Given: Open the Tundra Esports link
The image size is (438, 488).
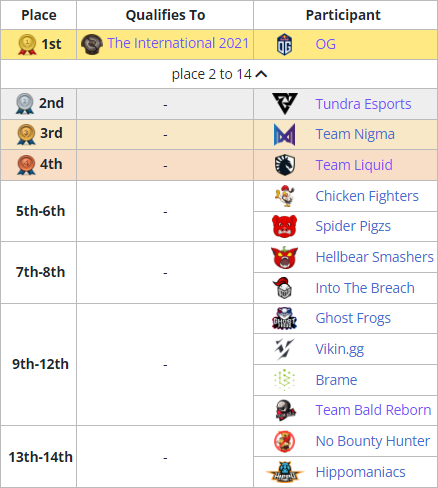Looking at the screenshot, I should tap(363, 104).
